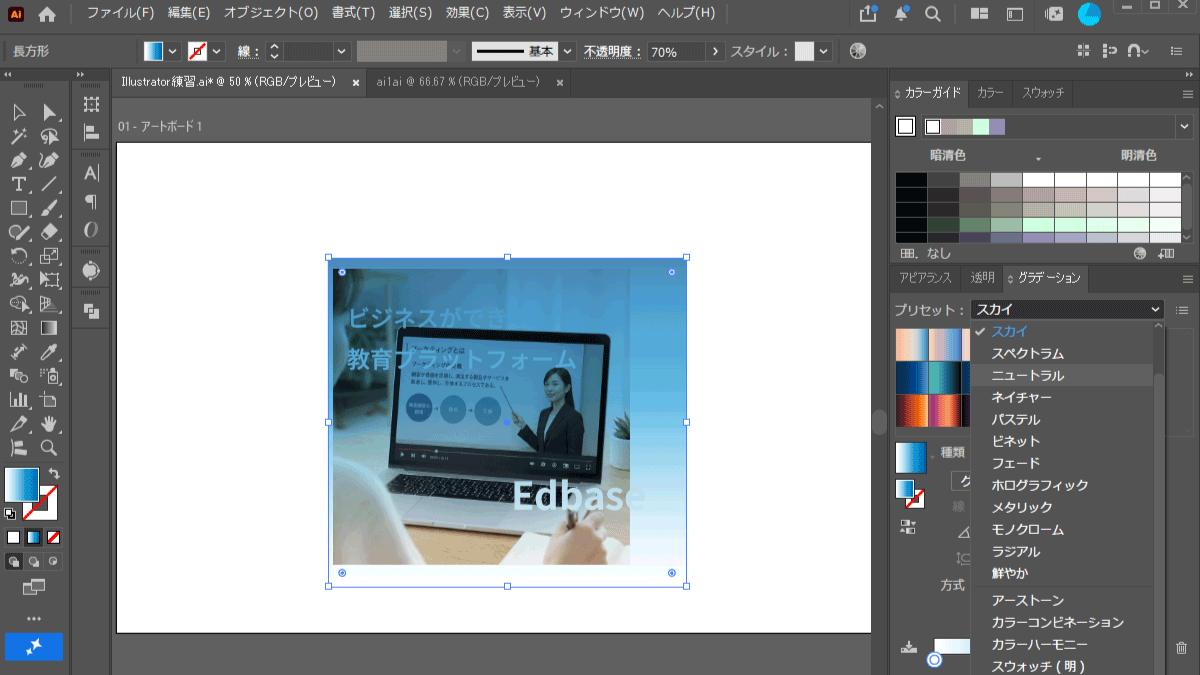Image resolution: width=1200 pixels, height=675 pixels.
Task: Select the Free Transform tool
Action: click(x=49, y=280)
